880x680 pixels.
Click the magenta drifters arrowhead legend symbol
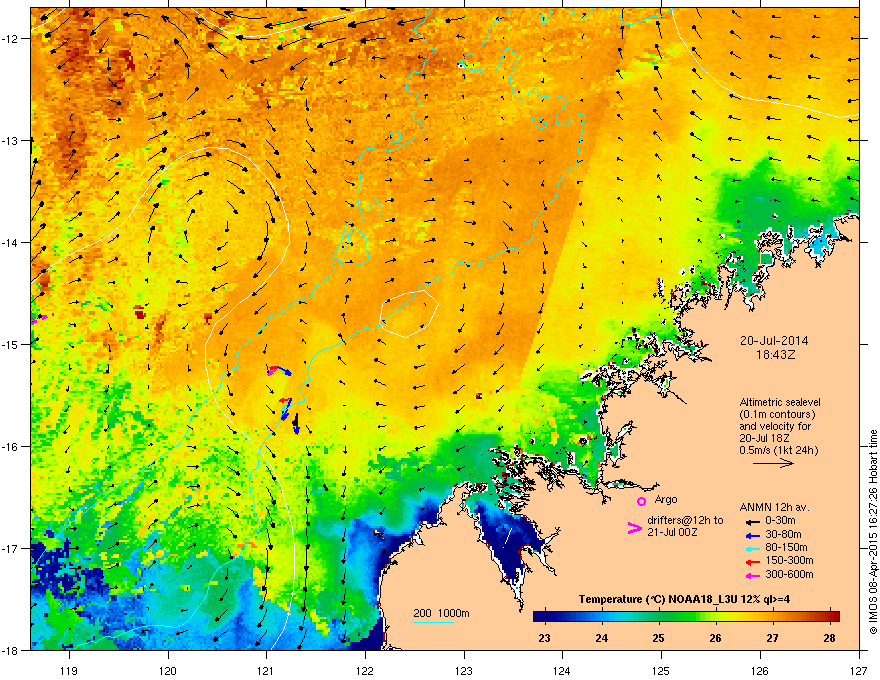pos(634,528)
